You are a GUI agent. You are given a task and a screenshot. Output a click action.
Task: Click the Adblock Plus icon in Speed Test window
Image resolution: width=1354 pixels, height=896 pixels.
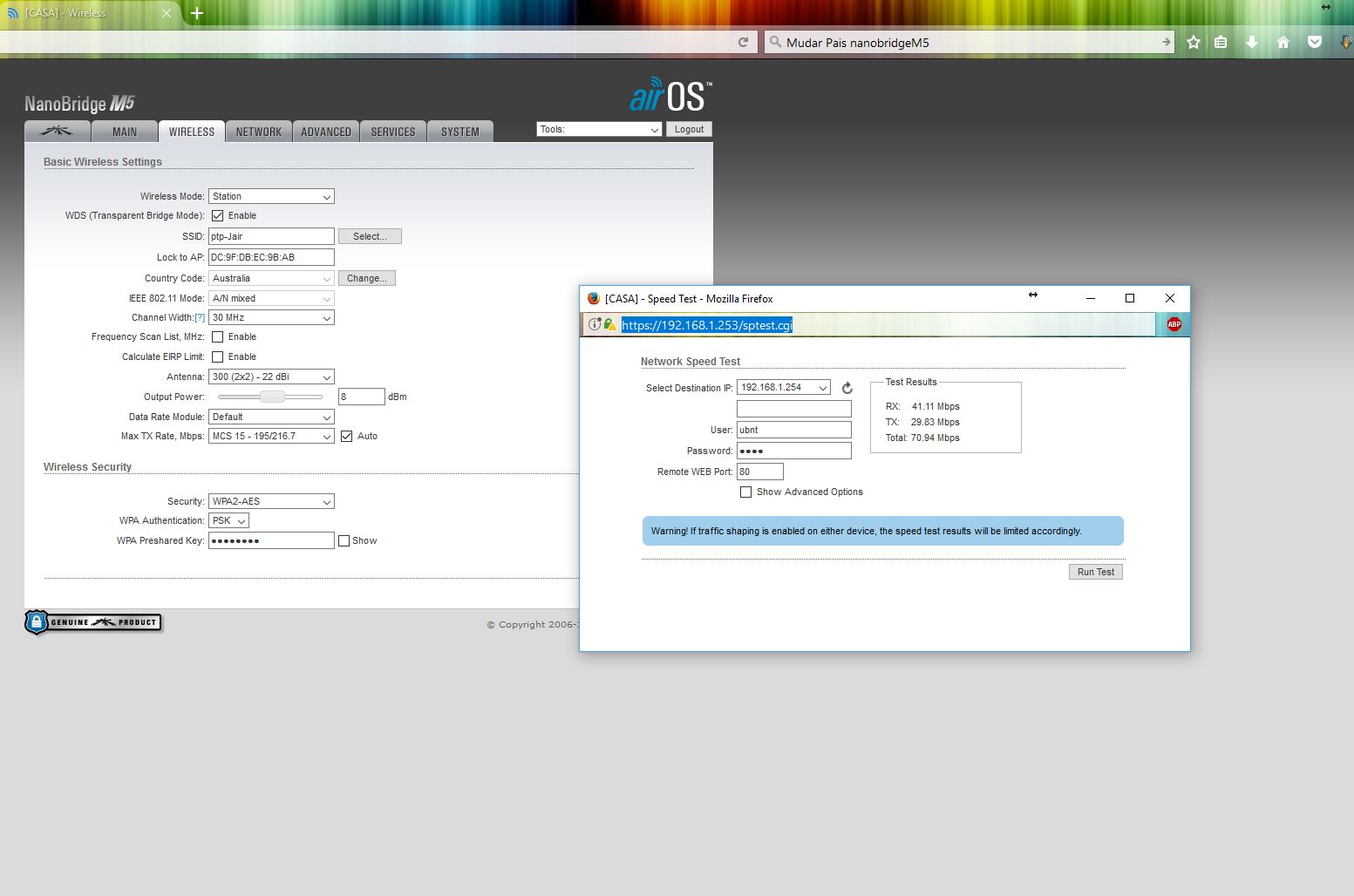pos(1174,324)
